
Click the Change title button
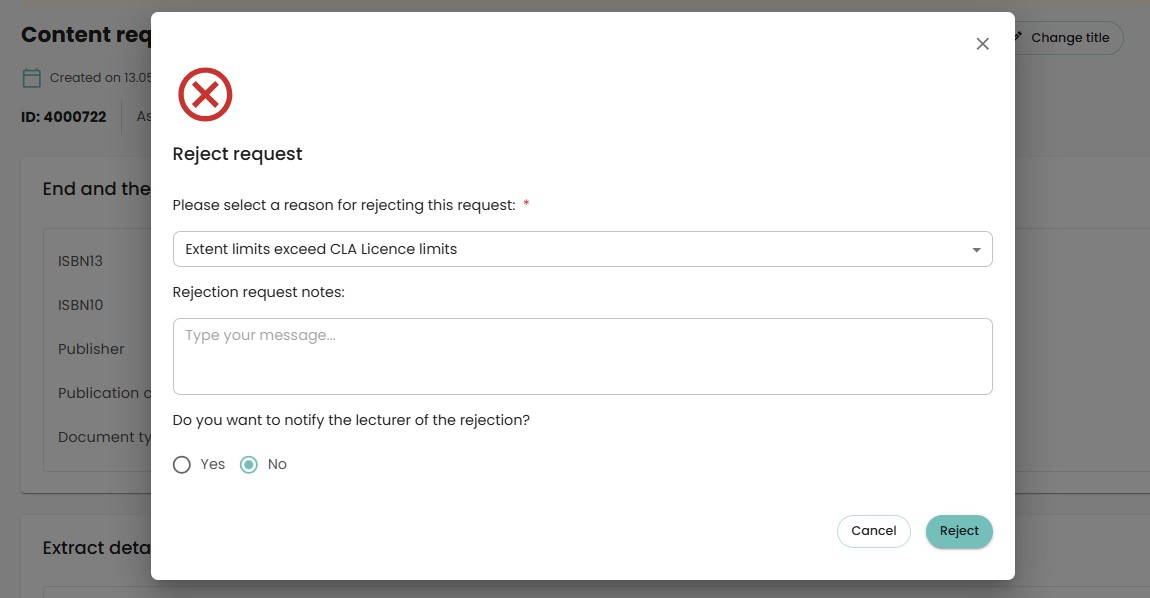pyautogui.click(x=1069, y=37)
